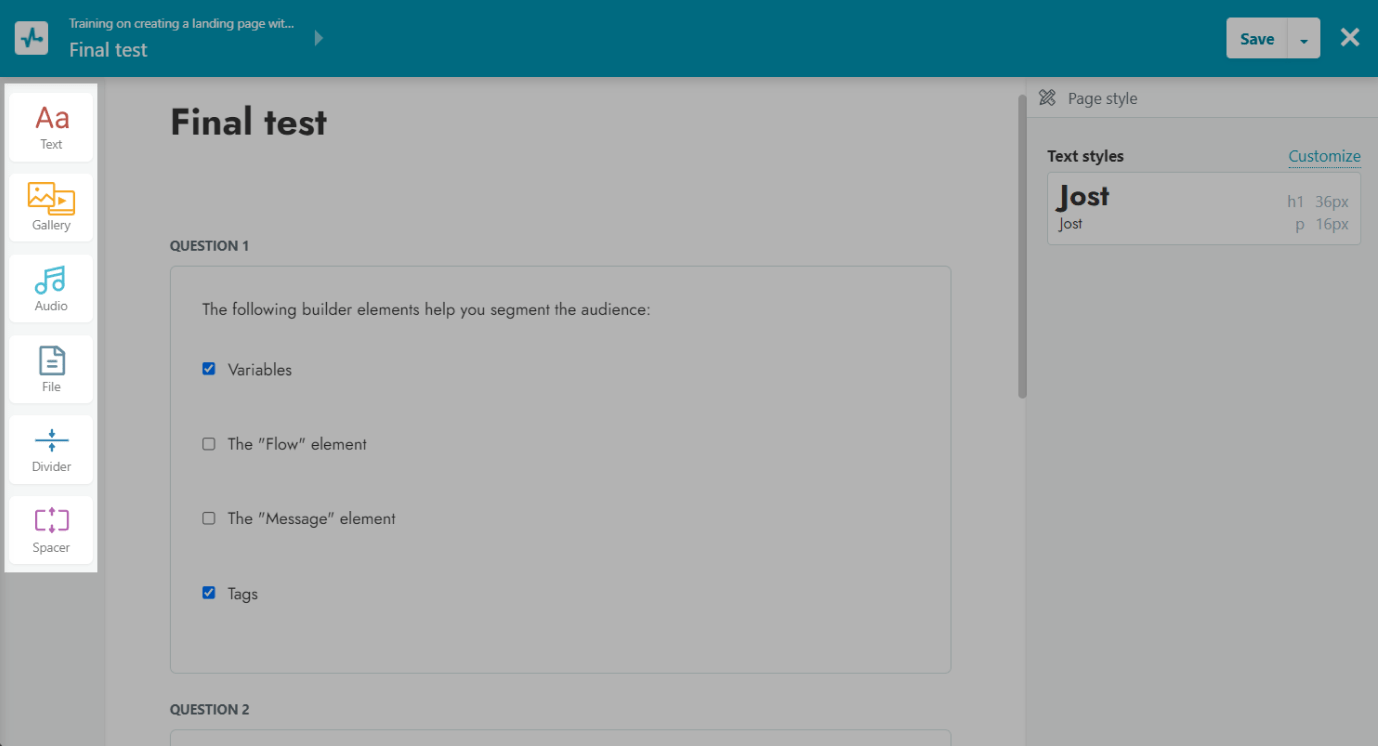This screenshot has width=1378, height=746.
Task: Open the Save dropdown arrow
Action: point(1303,39)
